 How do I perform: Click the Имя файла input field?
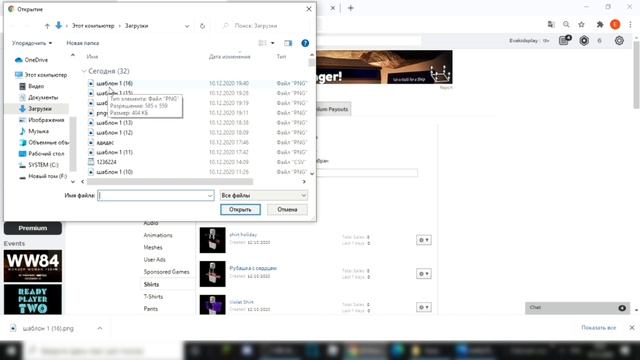152,196
